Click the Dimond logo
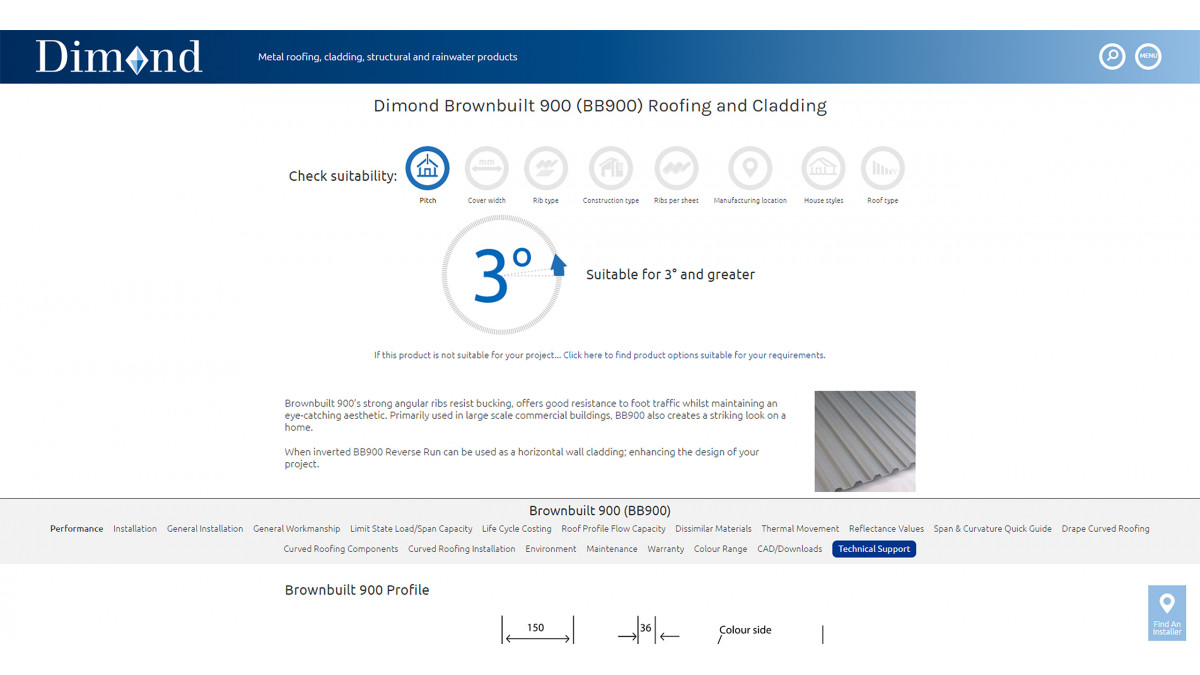 coord(119,57)
